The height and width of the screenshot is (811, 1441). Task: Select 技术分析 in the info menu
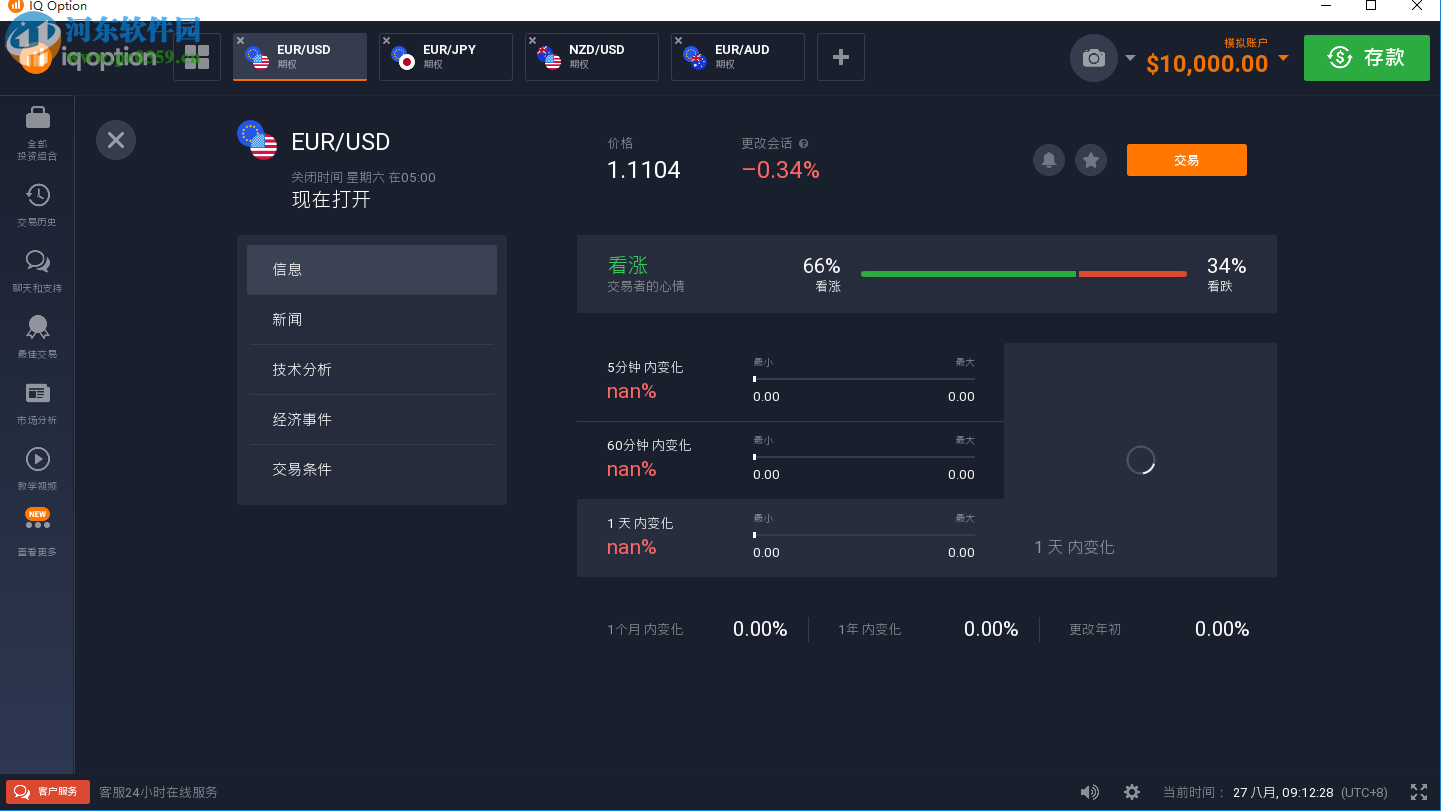[x=371, y=369]
